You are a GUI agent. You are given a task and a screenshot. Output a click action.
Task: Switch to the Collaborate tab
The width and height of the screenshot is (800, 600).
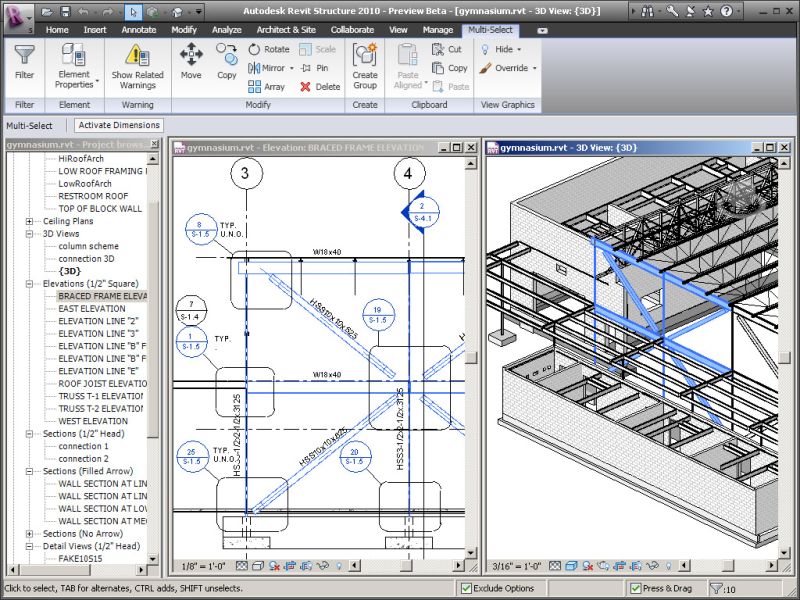pos(352,30)
